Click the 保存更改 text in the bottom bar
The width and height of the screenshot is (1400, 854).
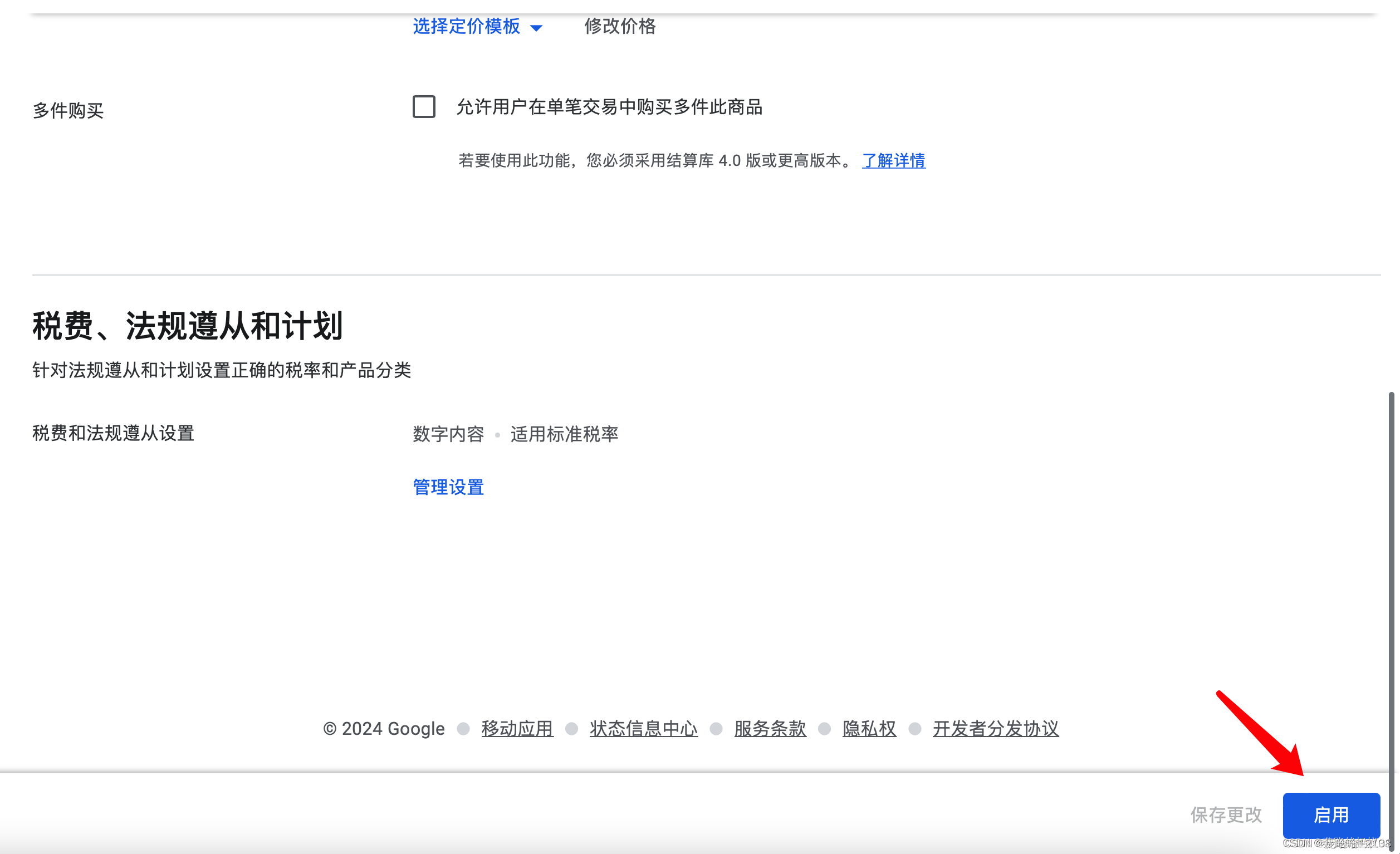(x=1227, y=815)
